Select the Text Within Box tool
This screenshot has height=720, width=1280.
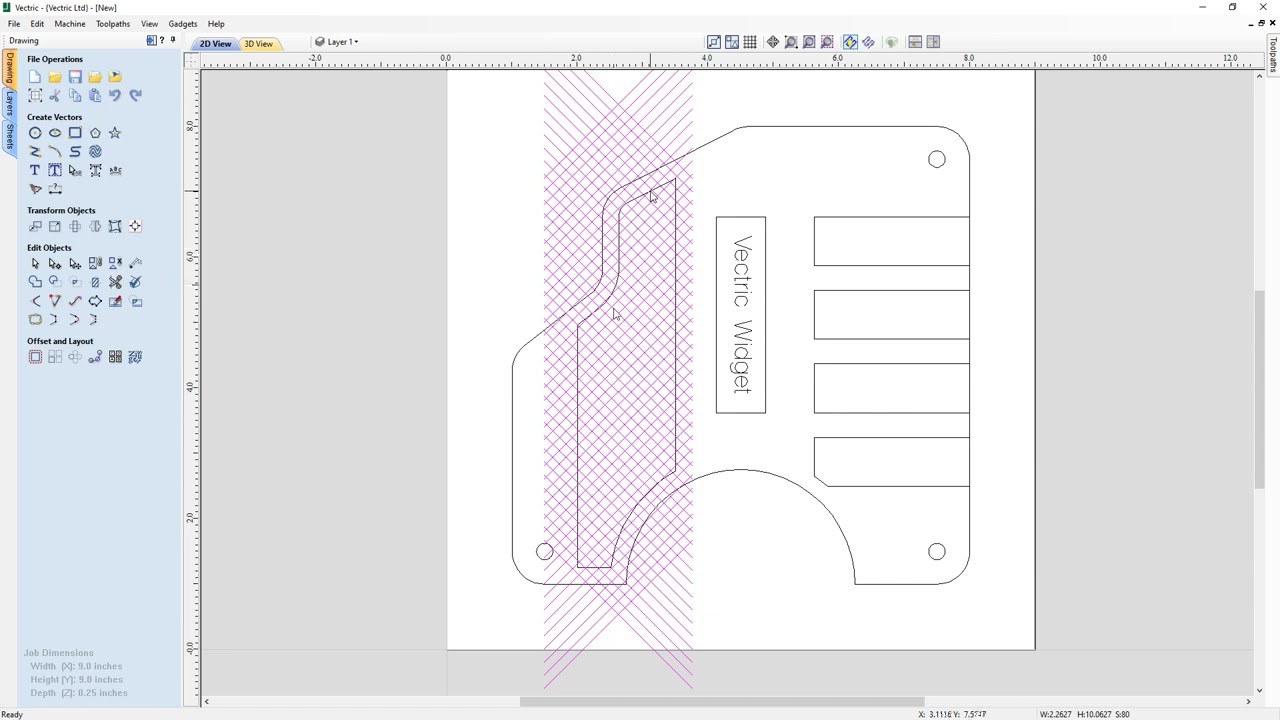point(55,171)
